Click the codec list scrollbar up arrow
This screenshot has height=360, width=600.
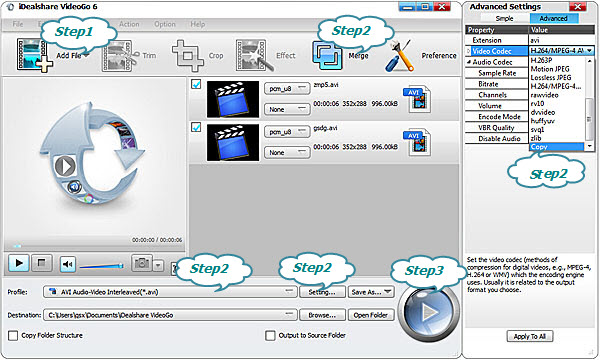[x=590, y=61]
